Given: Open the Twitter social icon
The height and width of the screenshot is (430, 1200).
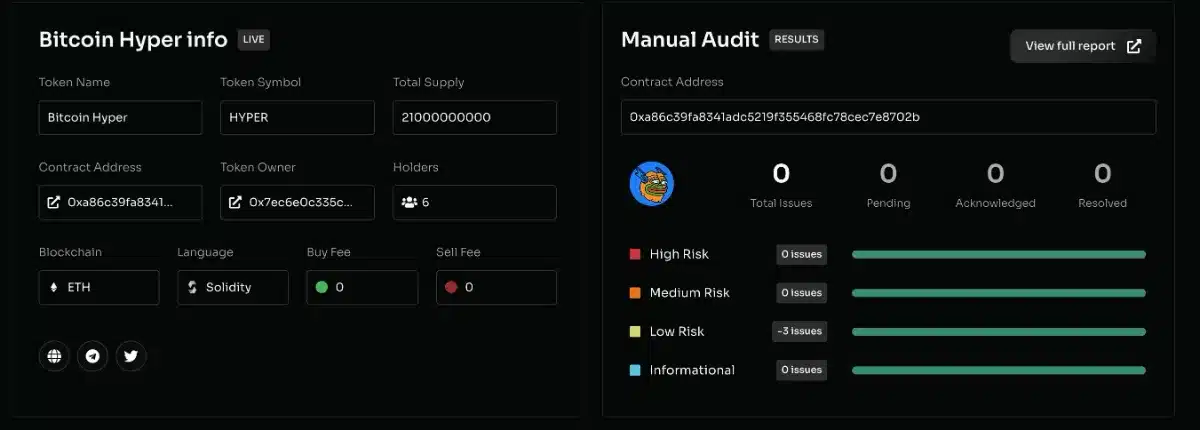Looking at the screenshot, I should coord(131,356).
